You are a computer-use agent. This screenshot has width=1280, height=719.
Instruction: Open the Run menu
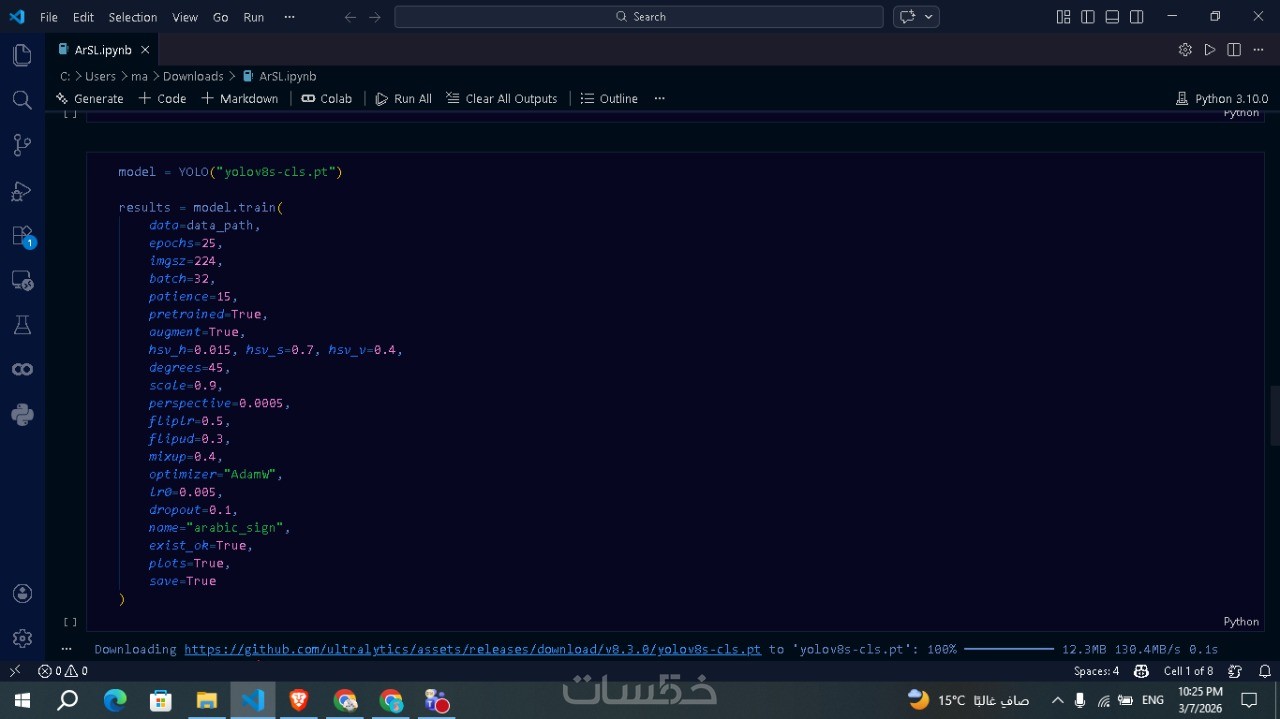(254, 17)
